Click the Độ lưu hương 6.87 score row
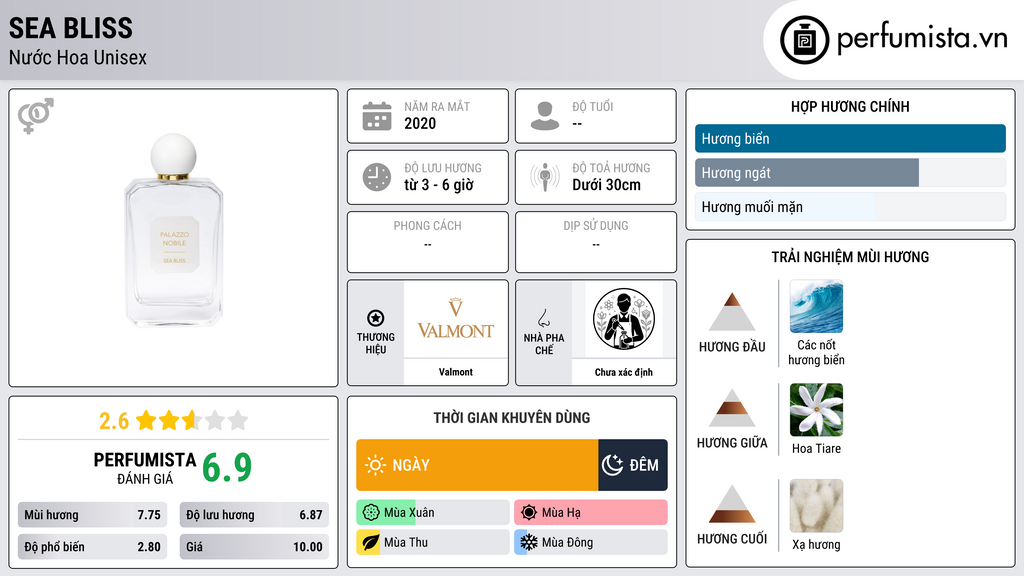Image resolution: width=1024 pixels, height=576 pixels. click(x=254, y=515)
